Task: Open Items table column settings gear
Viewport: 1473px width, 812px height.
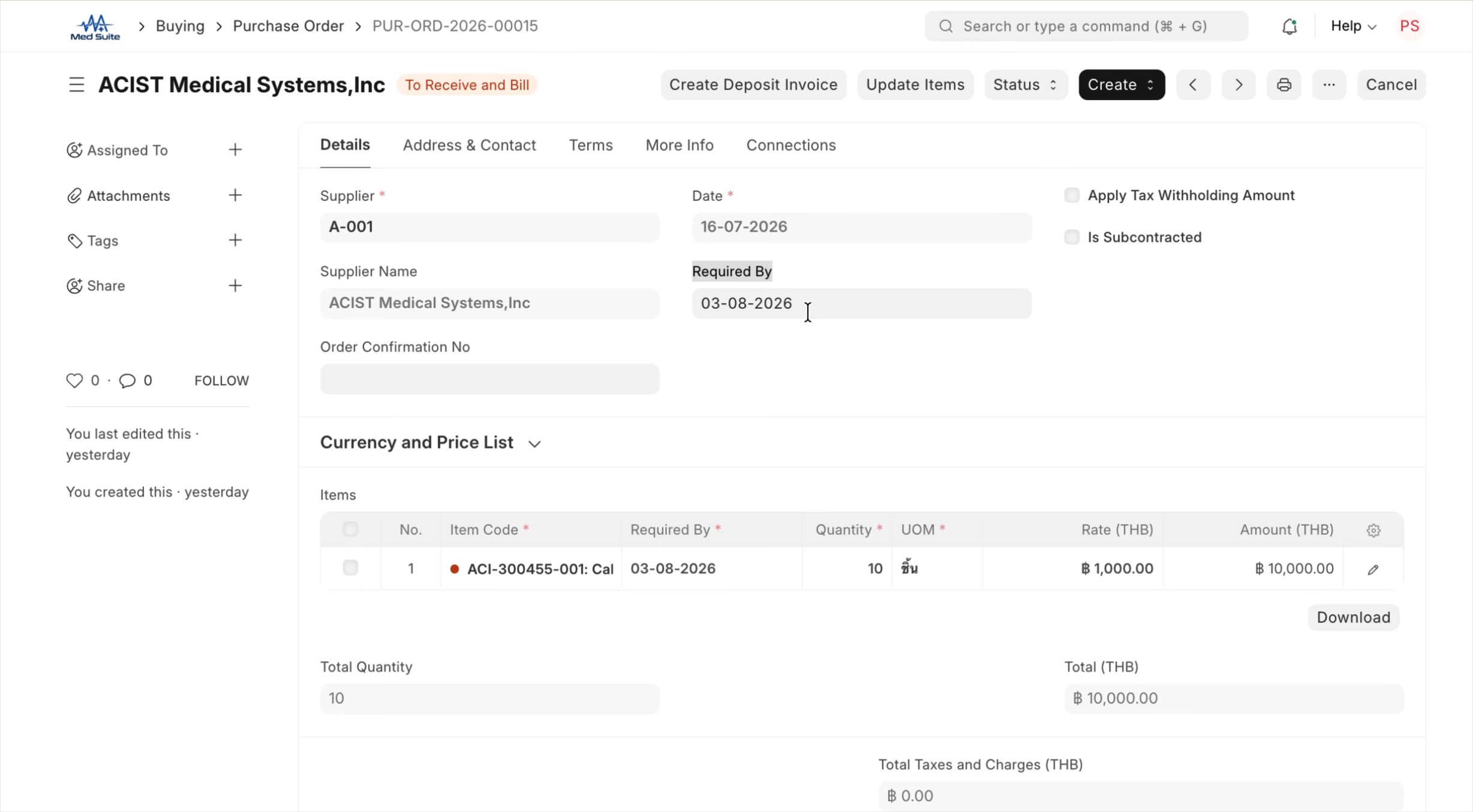Action: [x=1373, y=530]
